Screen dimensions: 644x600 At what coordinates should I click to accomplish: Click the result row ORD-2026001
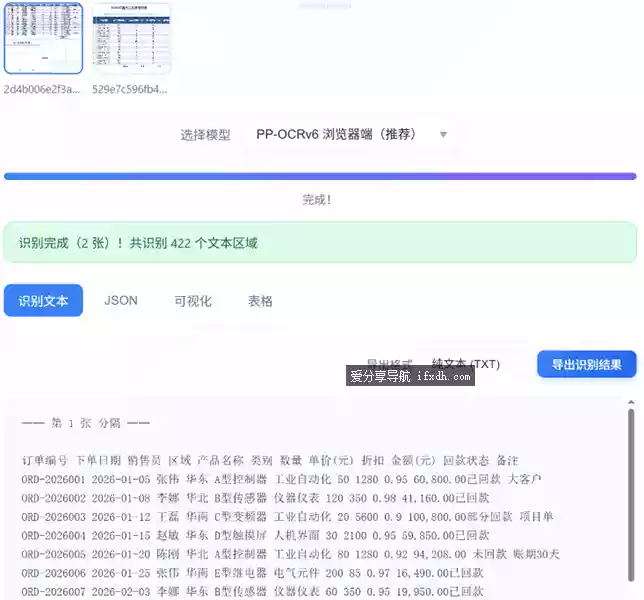281,479
